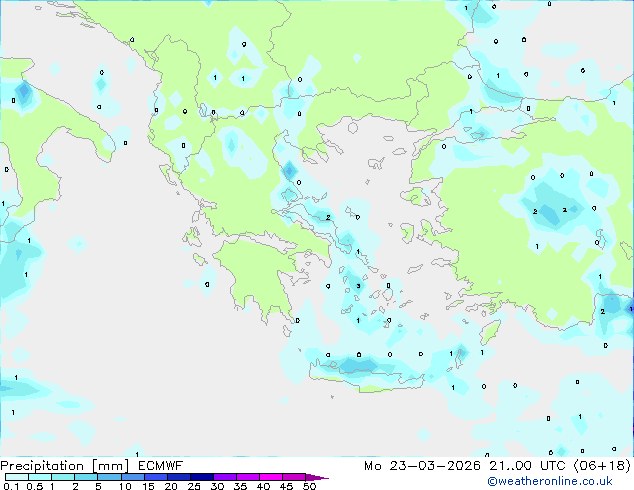Select the 35–40 mm legend color box
The image size is (634, 490).
point(247,477)
